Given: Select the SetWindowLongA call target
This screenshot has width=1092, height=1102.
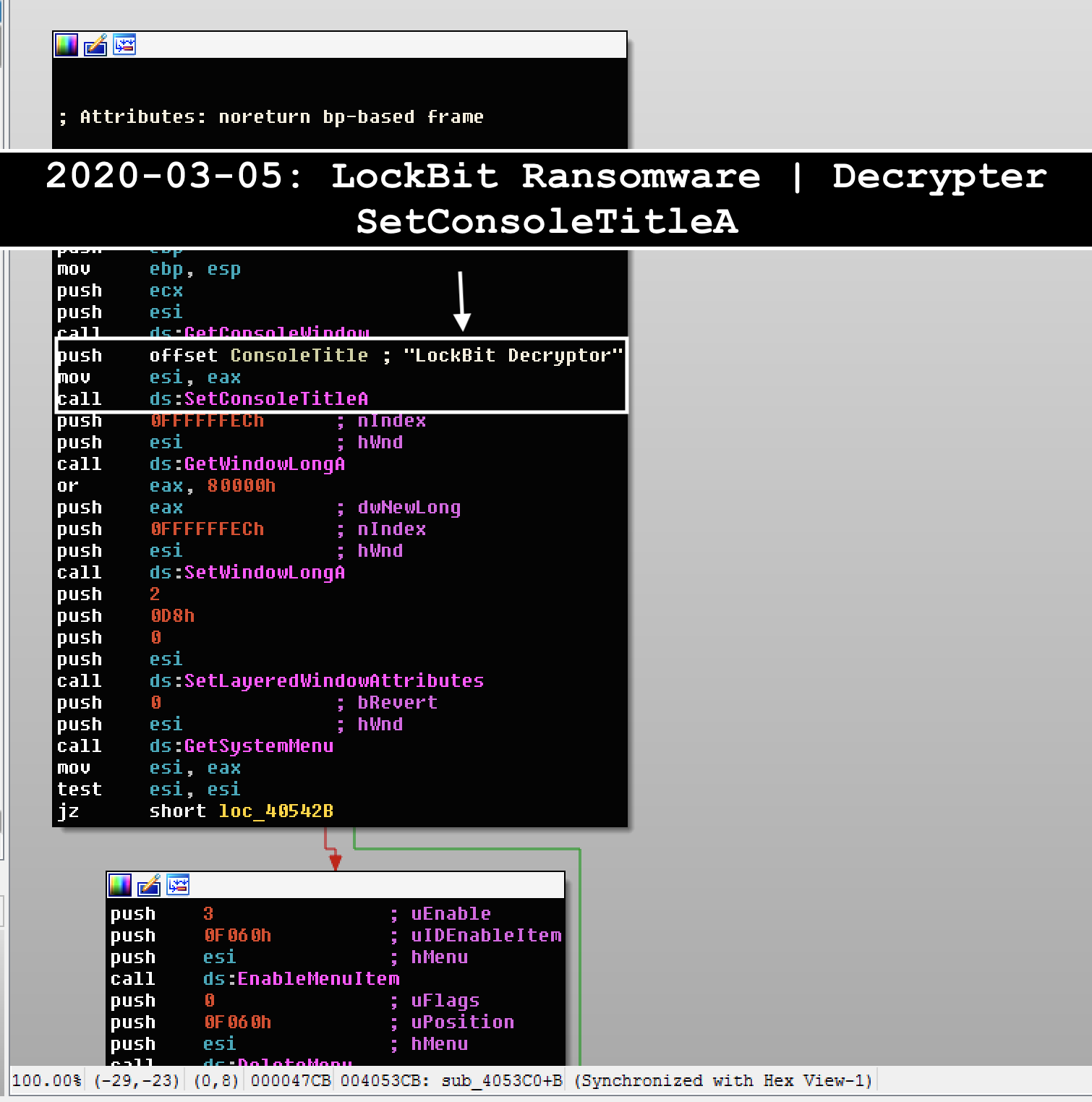Looking at the screenshot, I should click(x=265, y=572).
